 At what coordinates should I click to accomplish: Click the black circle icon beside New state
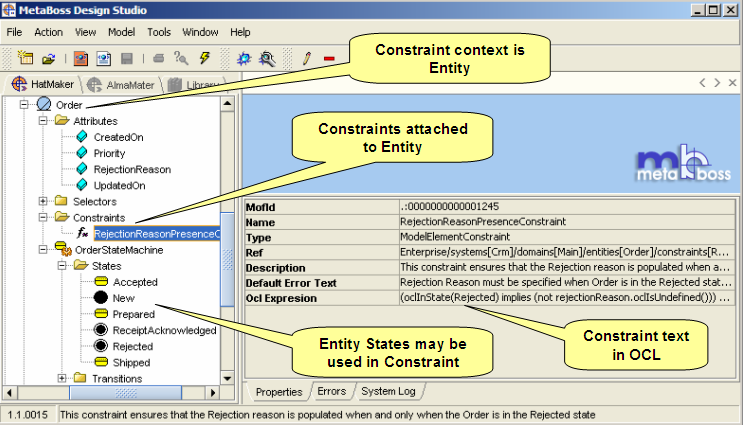100,298
